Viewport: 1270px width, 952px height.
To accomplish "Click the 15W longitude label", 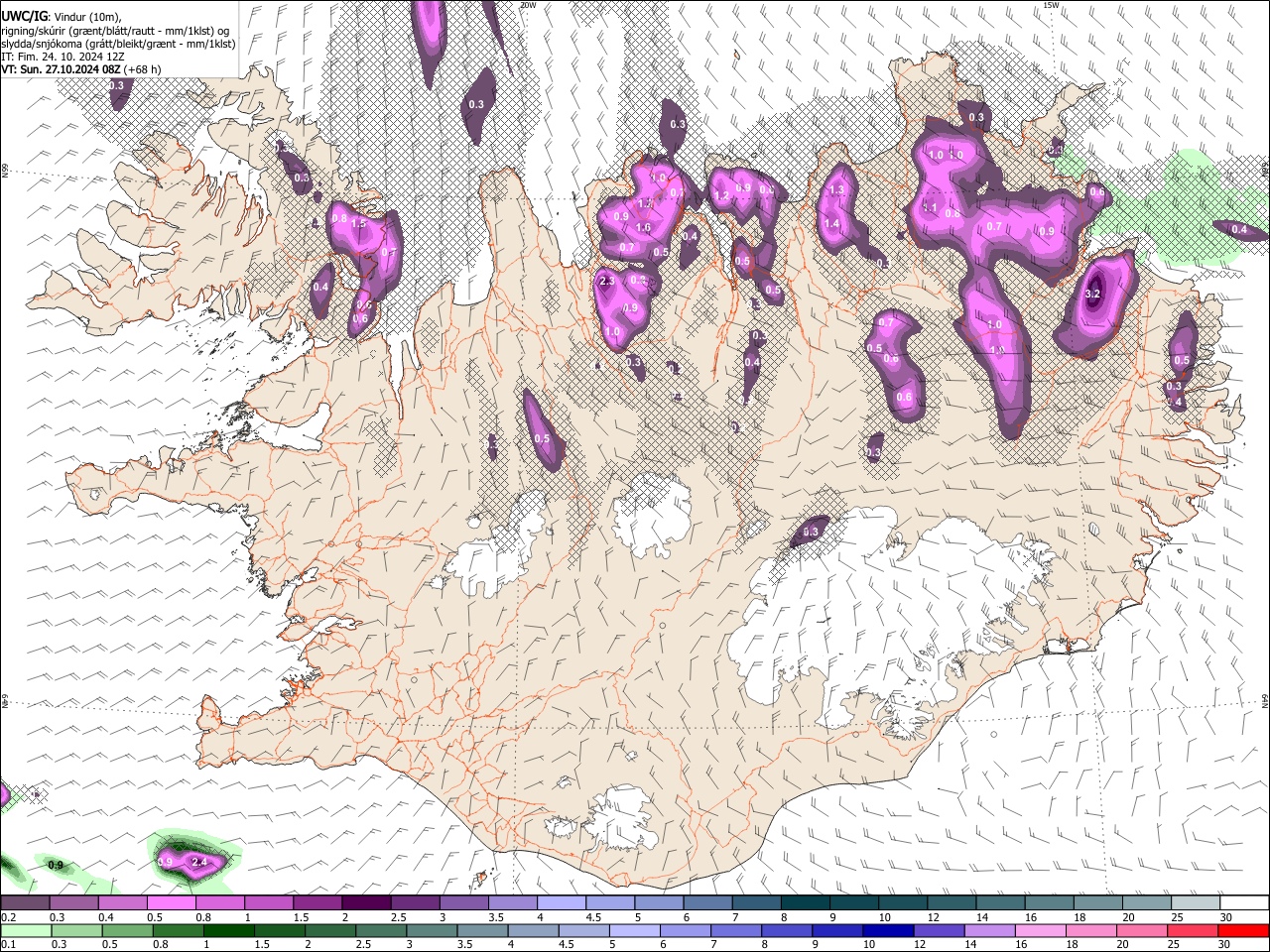I will 1052,5.
